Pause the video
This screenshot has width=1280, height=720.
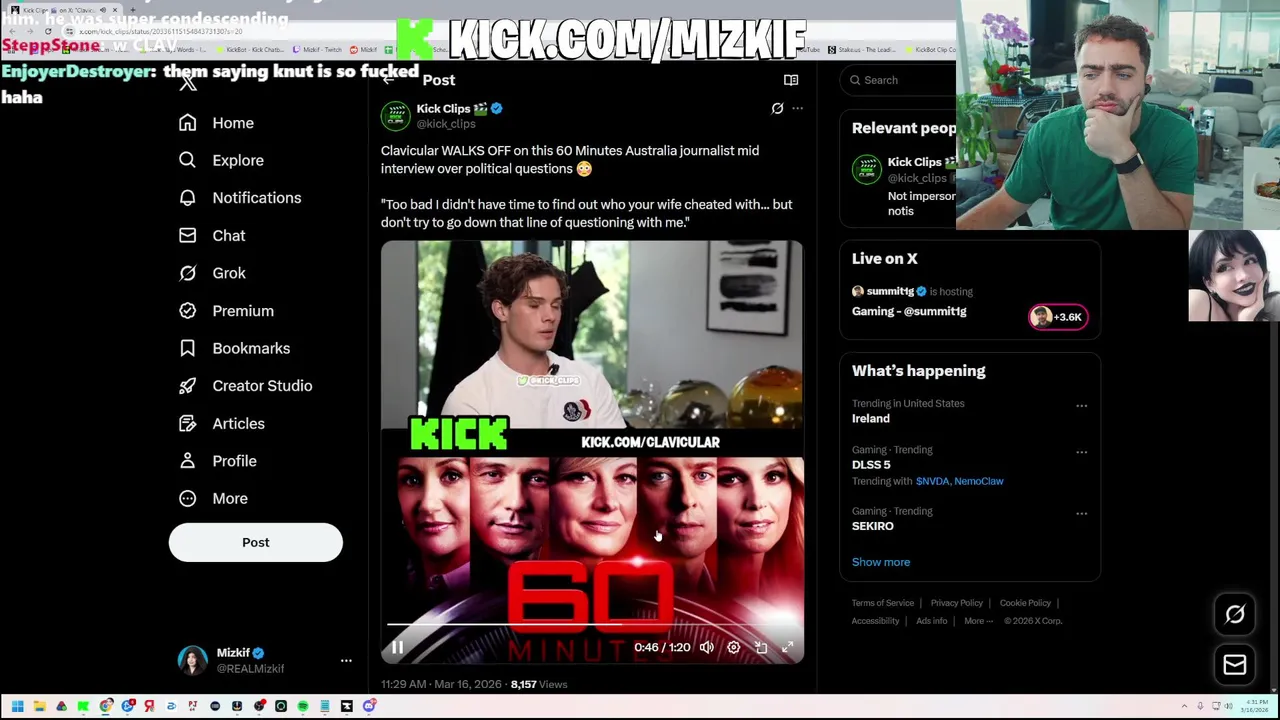coord(397,648)
